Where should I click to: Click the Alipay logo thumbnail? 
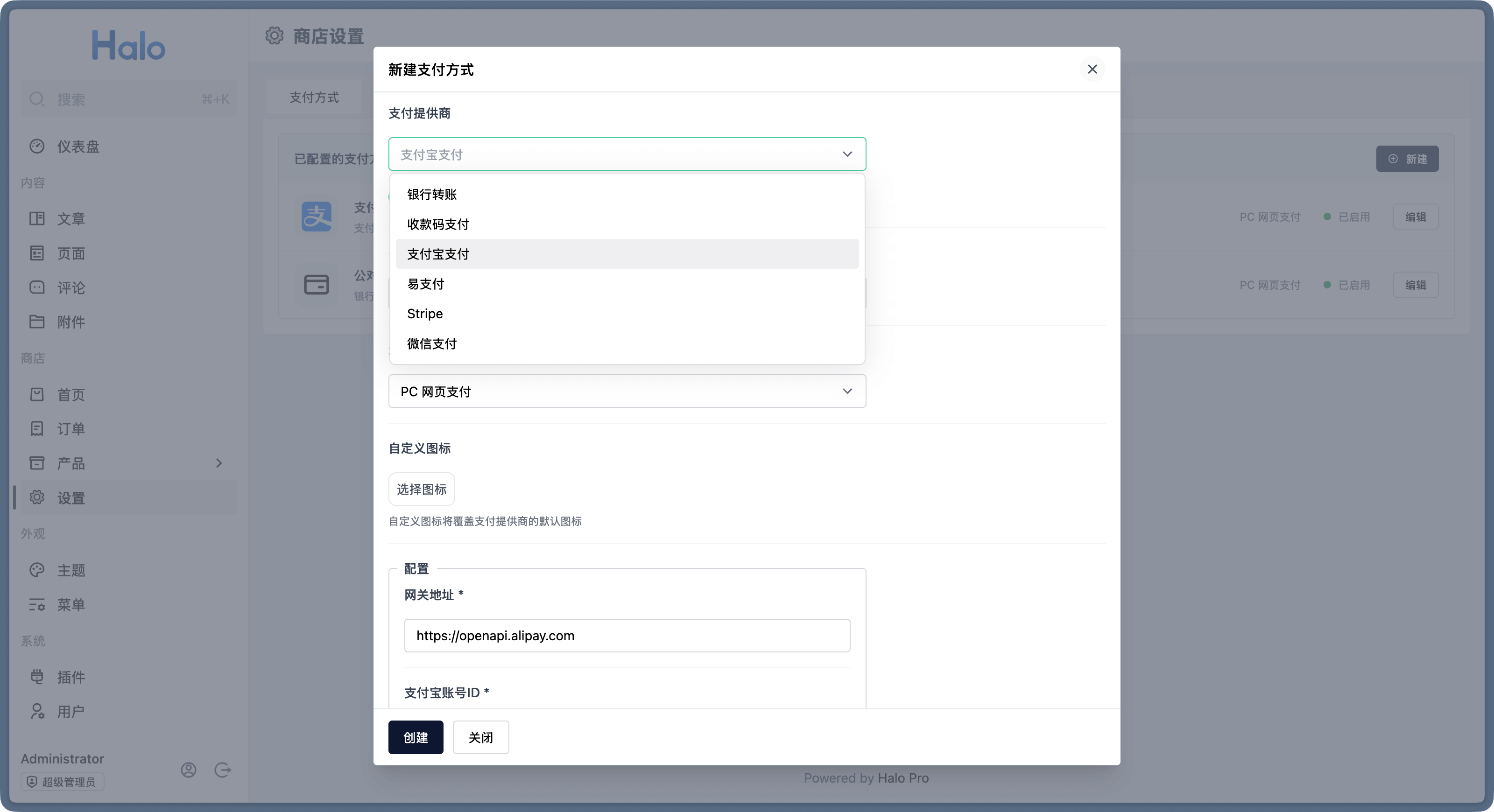317,216
